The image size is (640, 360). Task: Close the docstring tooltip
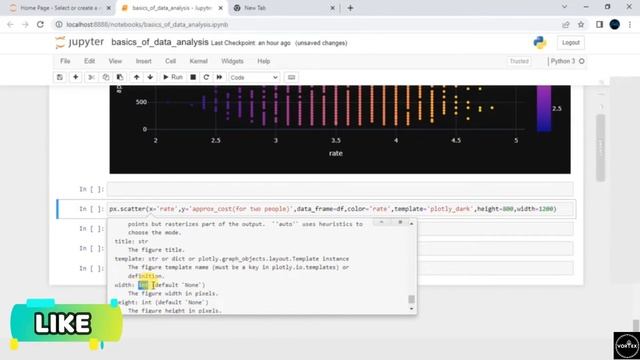[x=400, y=222]
